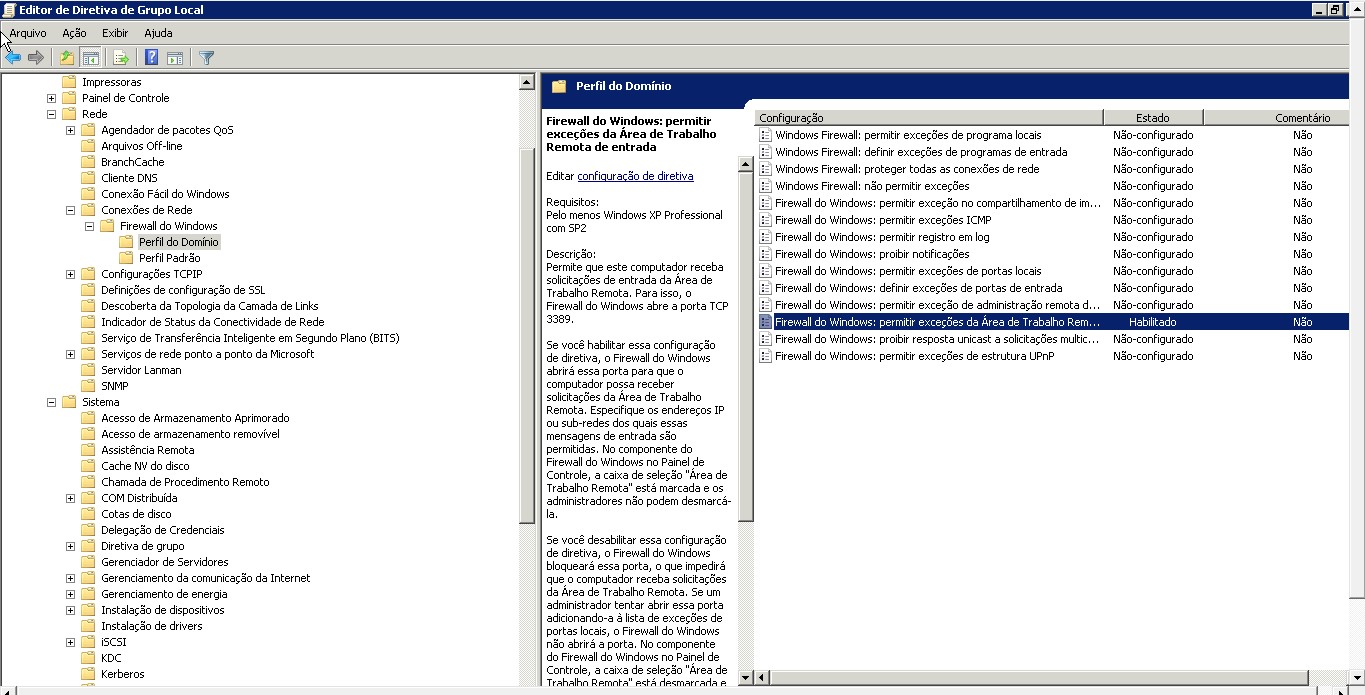Collapse the 'Rede' tree node

tap(51, 114)
